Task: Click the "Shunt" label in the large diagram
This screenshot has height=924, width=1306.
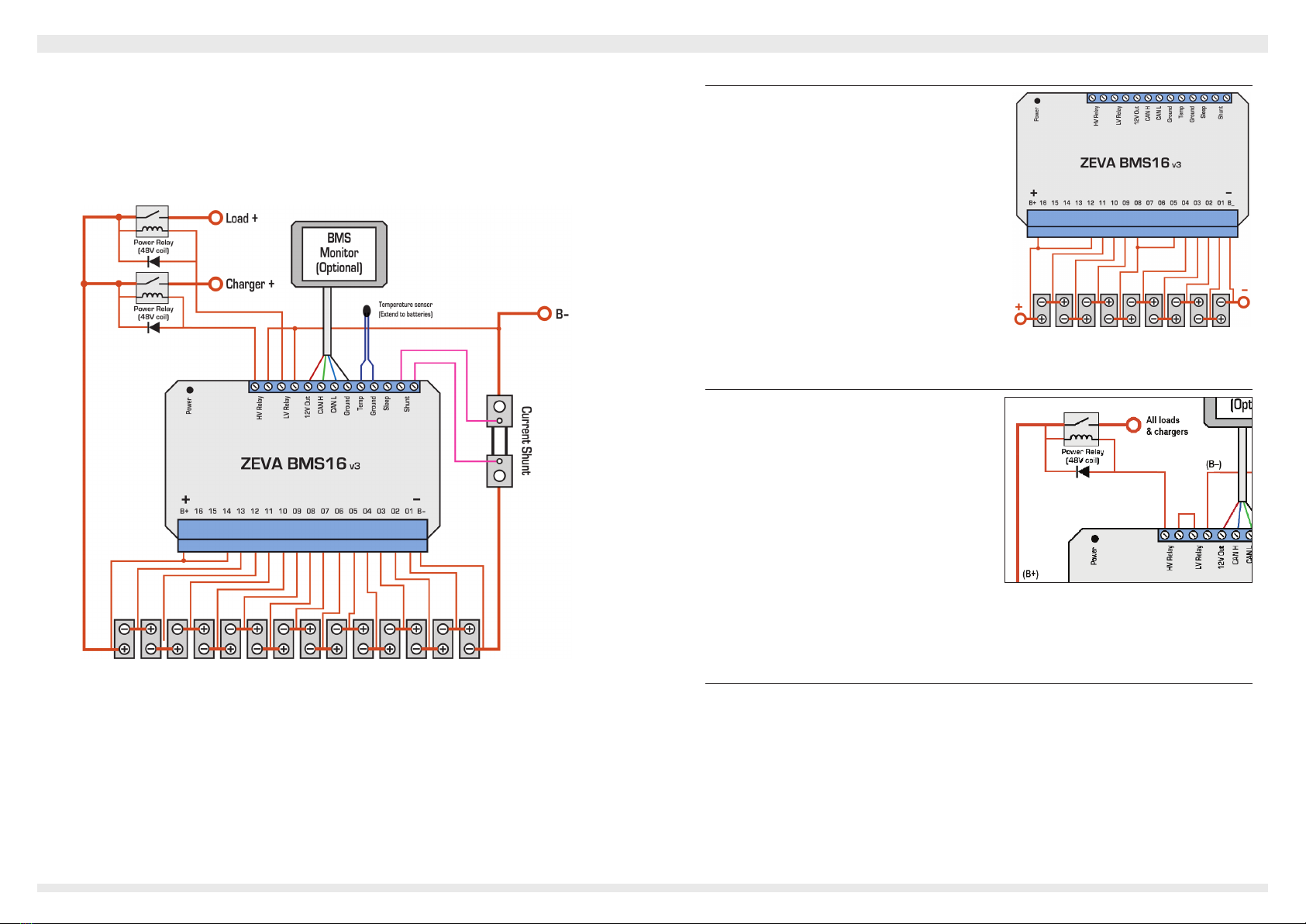Action: pyautogui.click(x=407, y=405)
